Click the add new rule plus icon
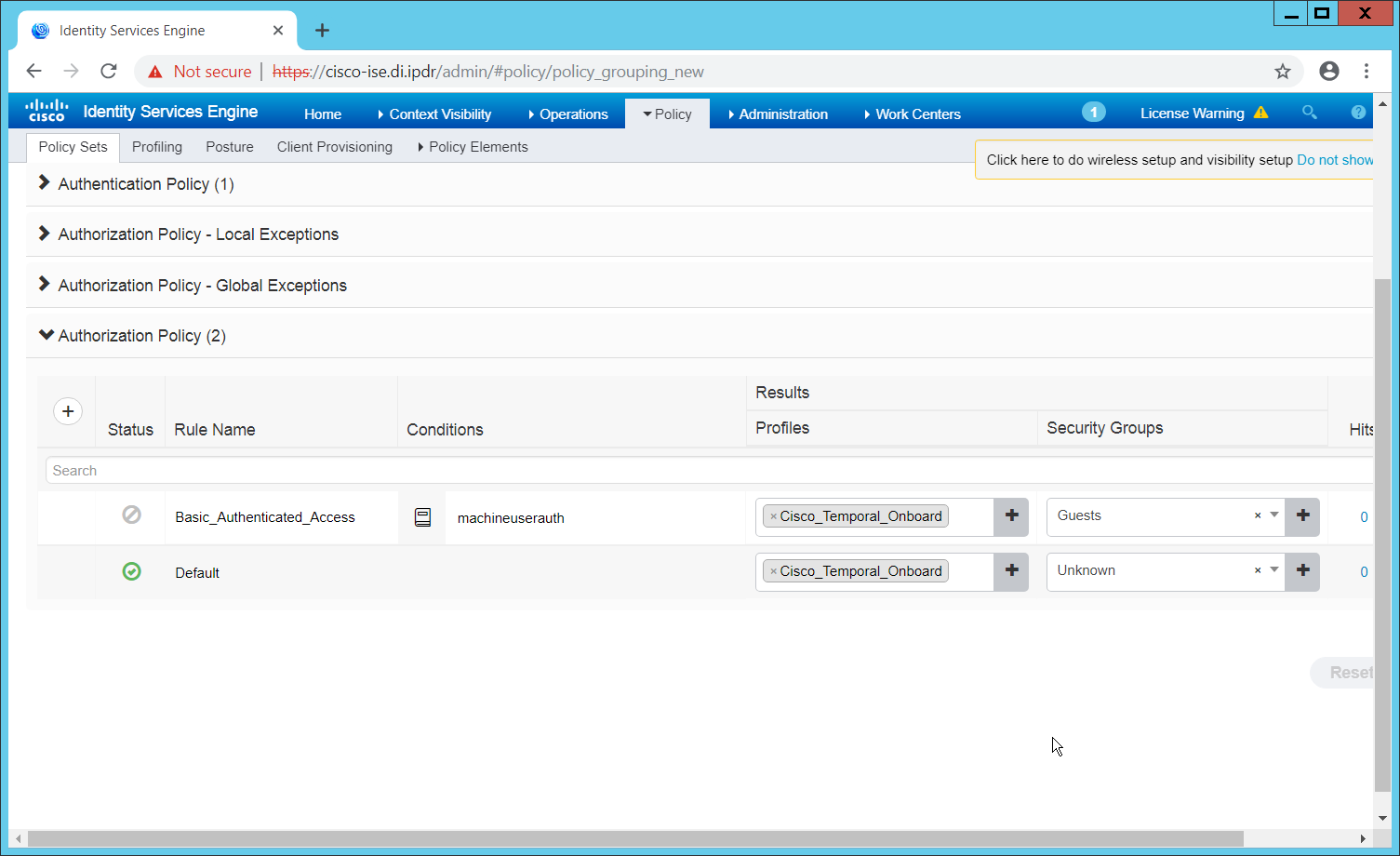This screenshot has width=1400, height=856. (x=68, y=411)
